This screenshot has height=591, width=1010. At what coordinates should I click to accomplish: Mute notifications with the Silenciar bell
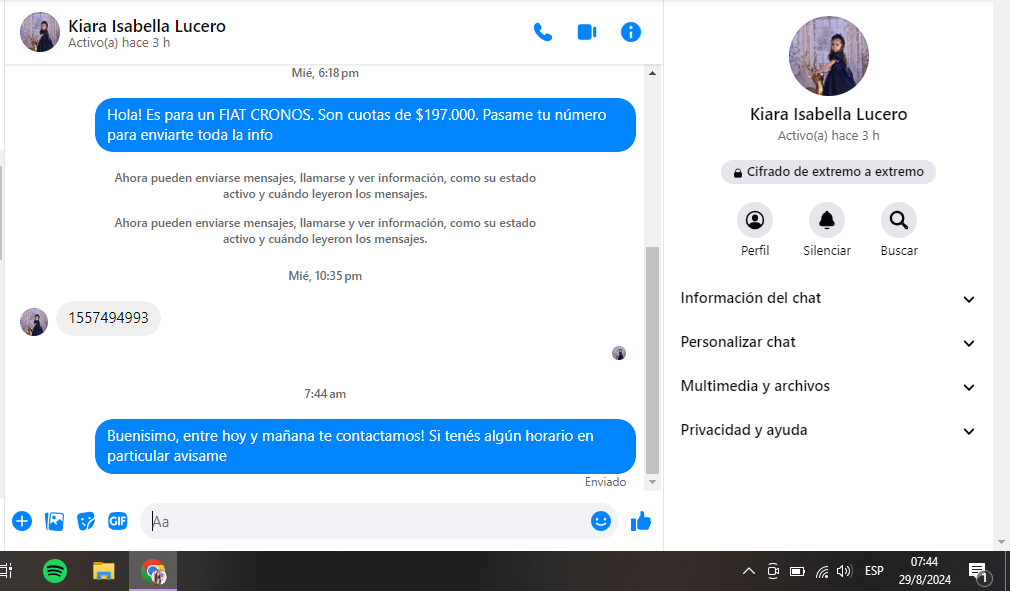tap(827, 220)
